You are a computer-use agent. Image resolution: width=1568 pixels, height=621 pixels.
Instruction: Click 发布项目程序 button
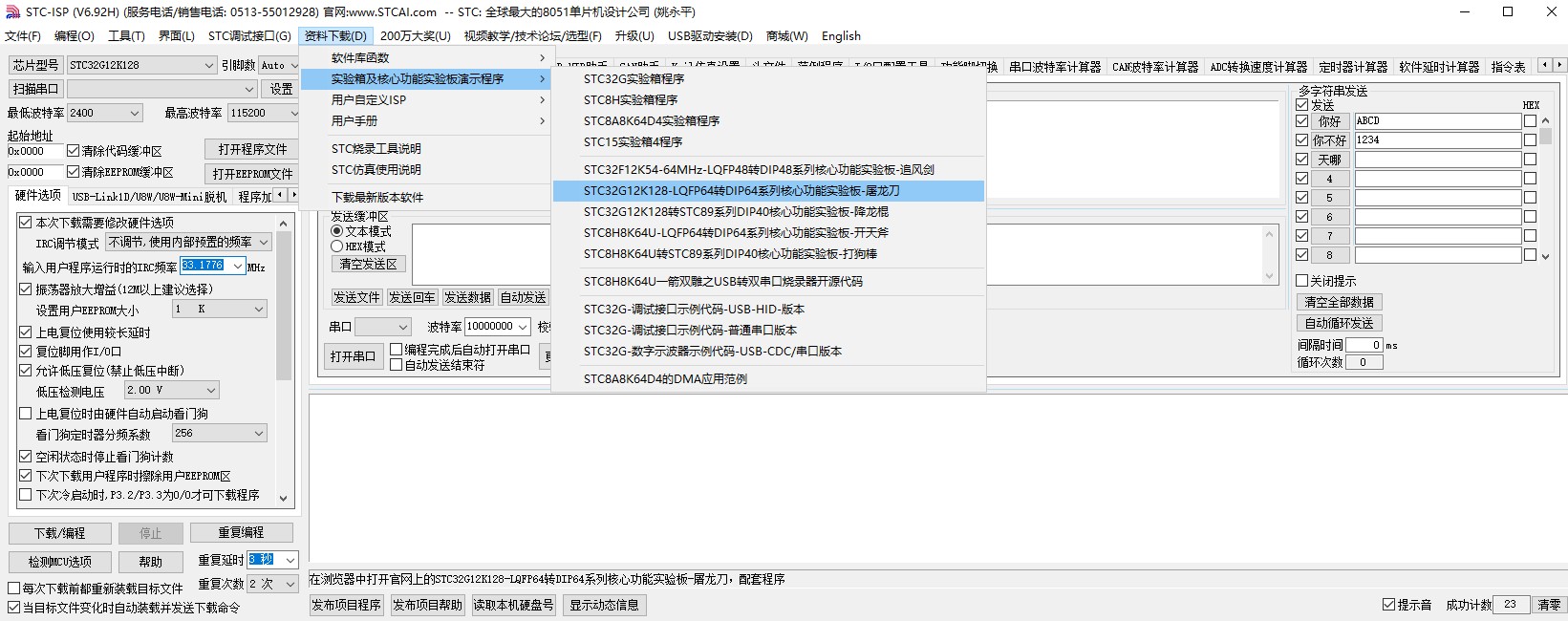point(346,605)
